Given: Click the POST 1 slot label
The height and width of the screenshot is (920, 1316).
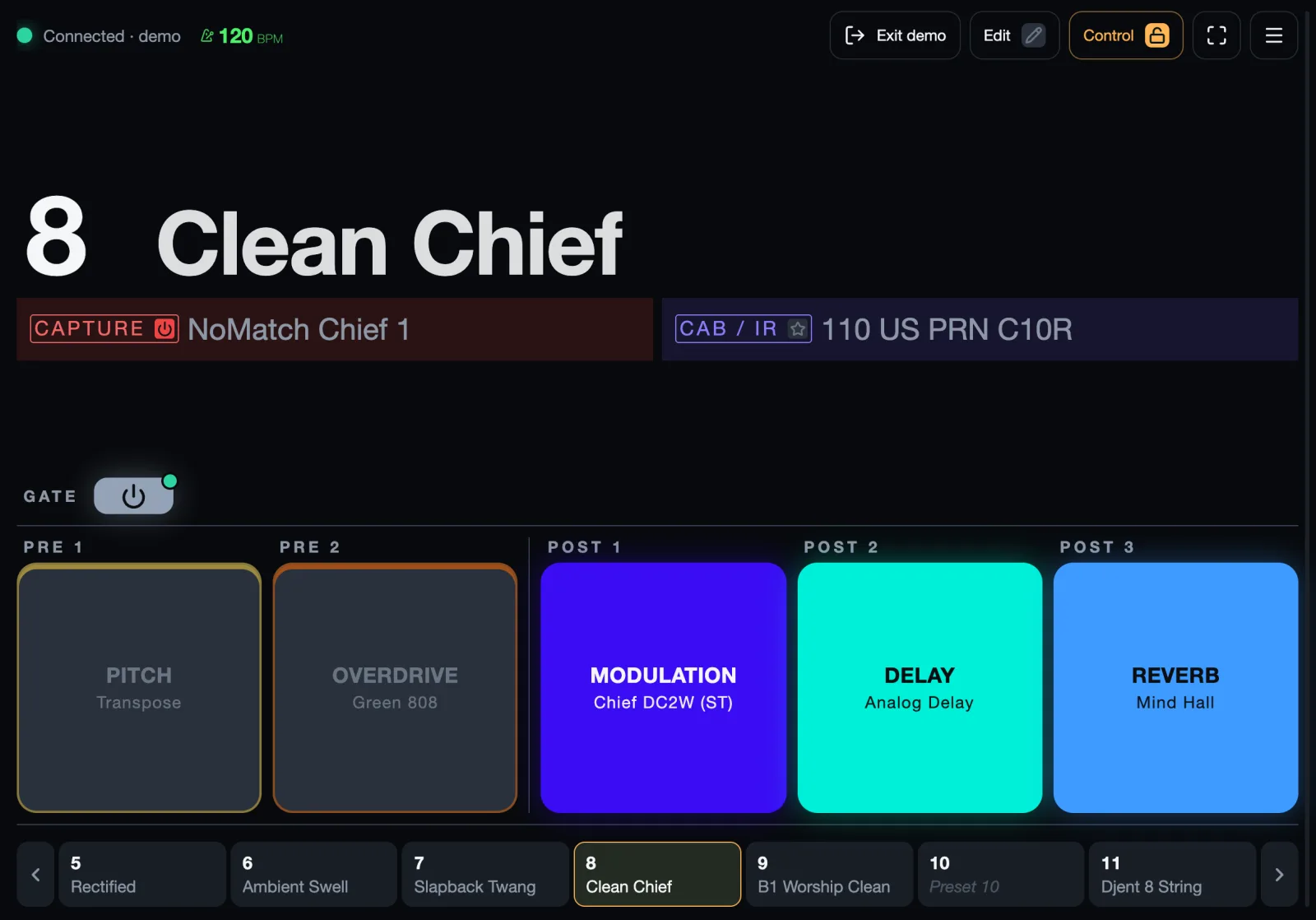Looking at the screenshot, I should (x=585, y=547).
